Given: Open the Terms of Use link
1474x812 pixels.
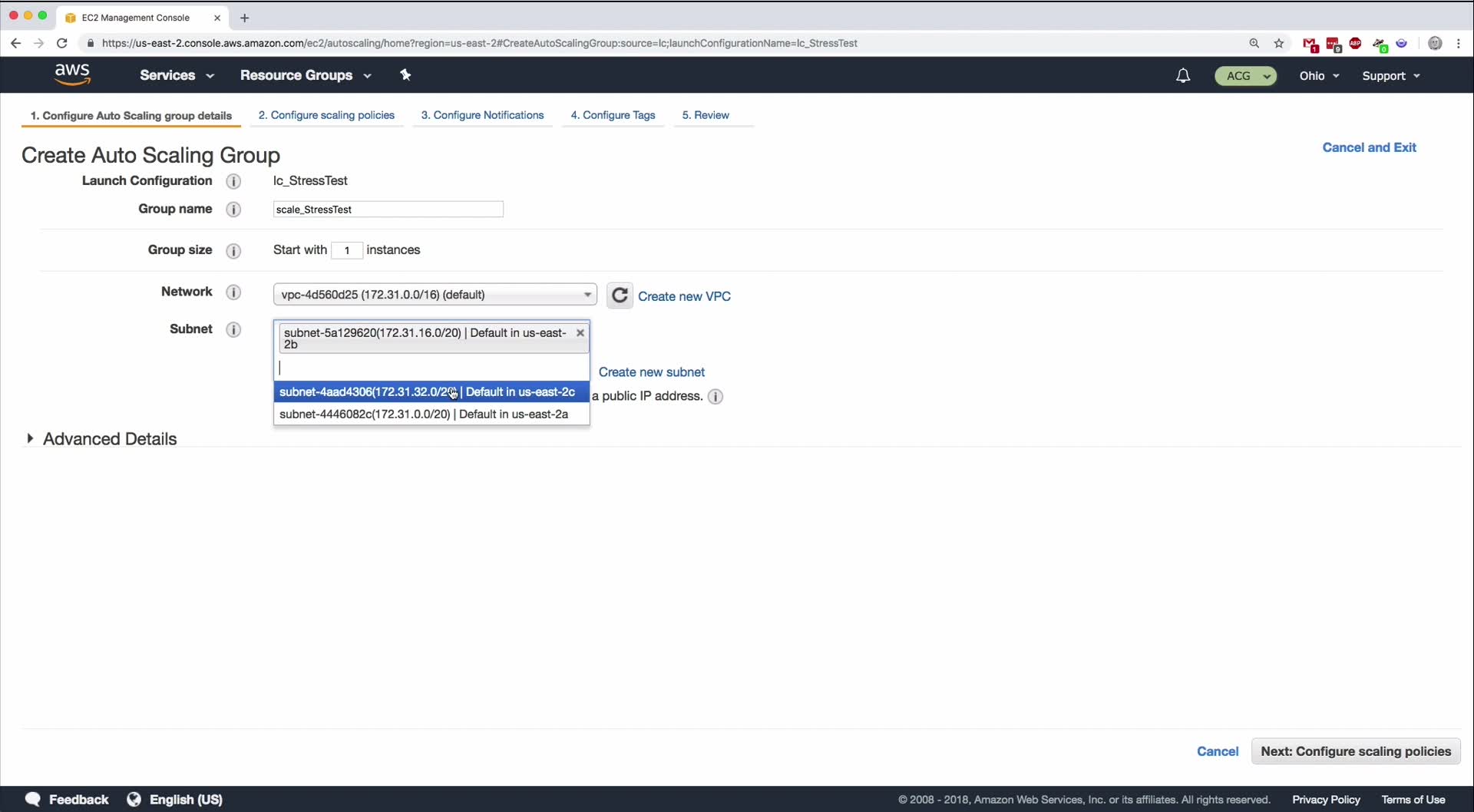Looking at the screenshot, I should [x=1413, y=800].
